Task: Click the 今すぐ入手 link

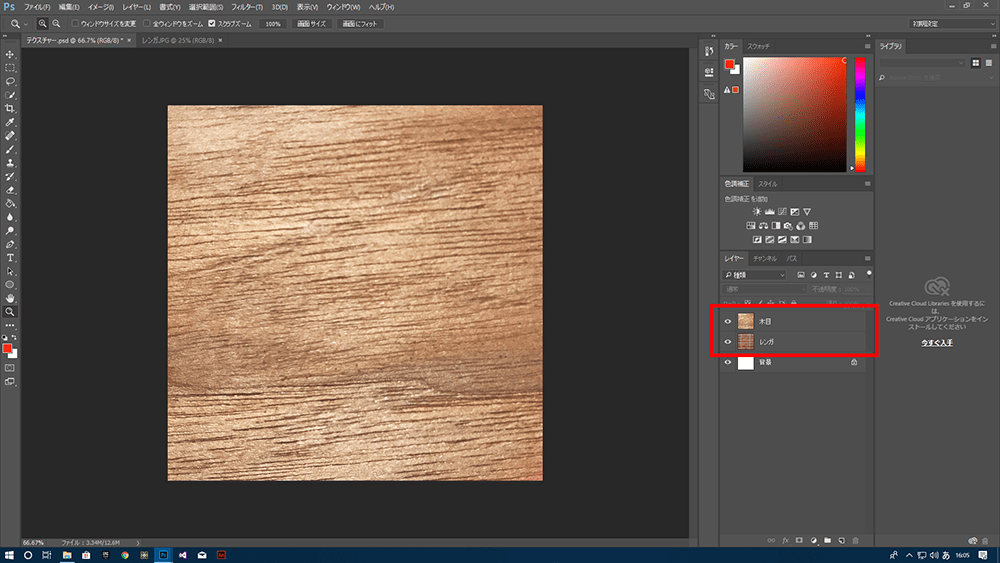Action: click(x=936, y=343)
